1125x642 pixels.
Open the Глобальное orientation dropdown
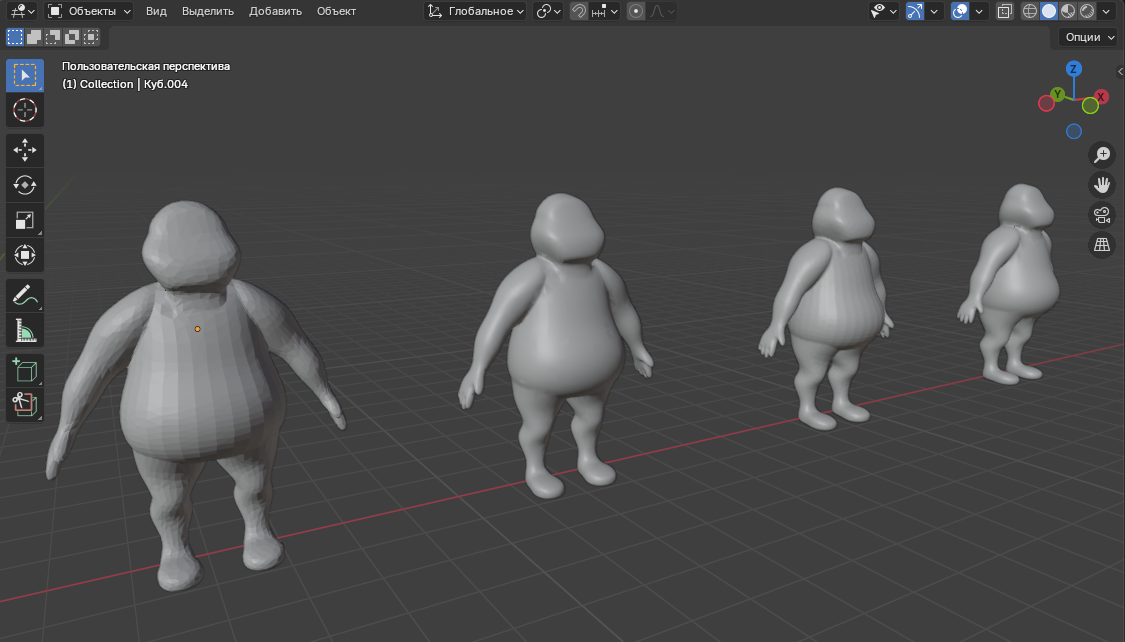475,11
